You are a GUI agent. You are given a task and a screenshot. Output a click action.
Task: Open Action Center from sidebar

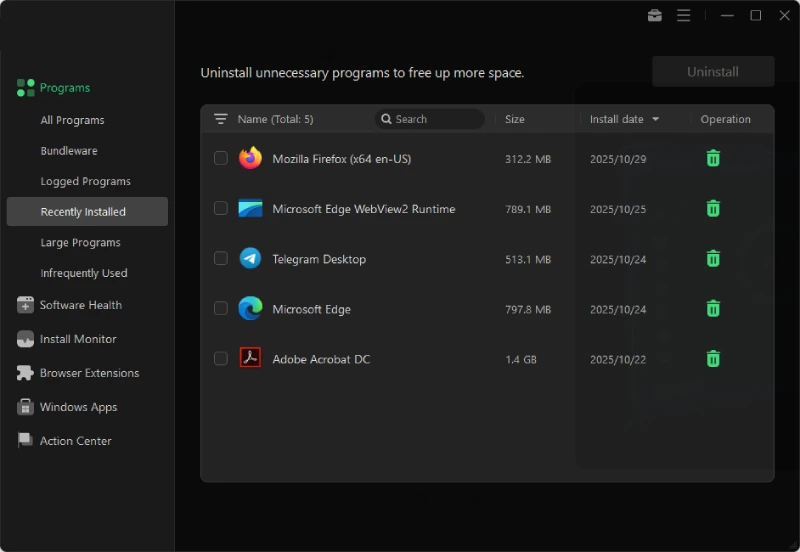75,441
